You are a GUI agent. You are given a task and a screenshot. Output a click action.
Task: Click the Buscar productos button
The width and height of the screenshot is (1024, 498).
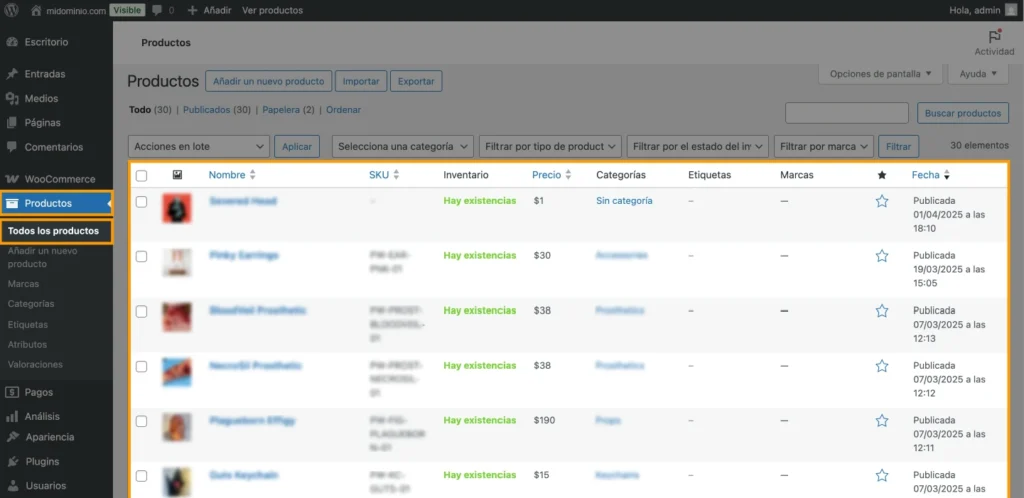click(963, 113)
